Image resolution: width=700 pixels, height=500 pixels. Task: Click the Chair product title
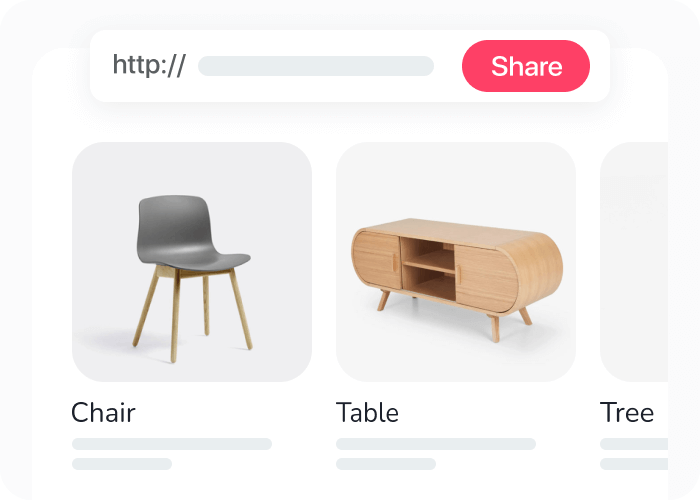103,412
